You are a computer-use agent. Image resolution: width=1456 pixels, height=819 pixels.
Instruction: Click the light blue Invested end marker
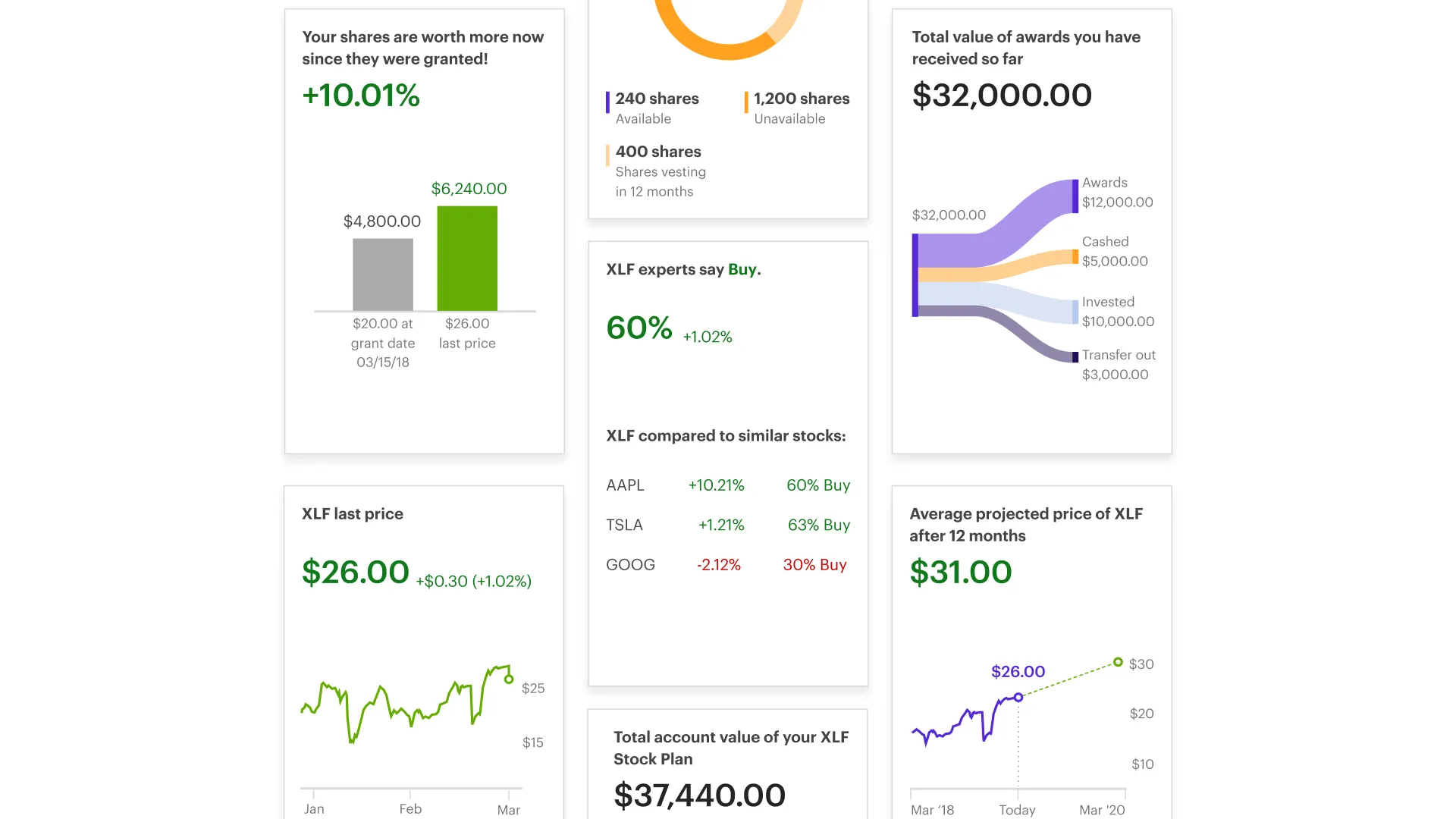point(1075,312)
